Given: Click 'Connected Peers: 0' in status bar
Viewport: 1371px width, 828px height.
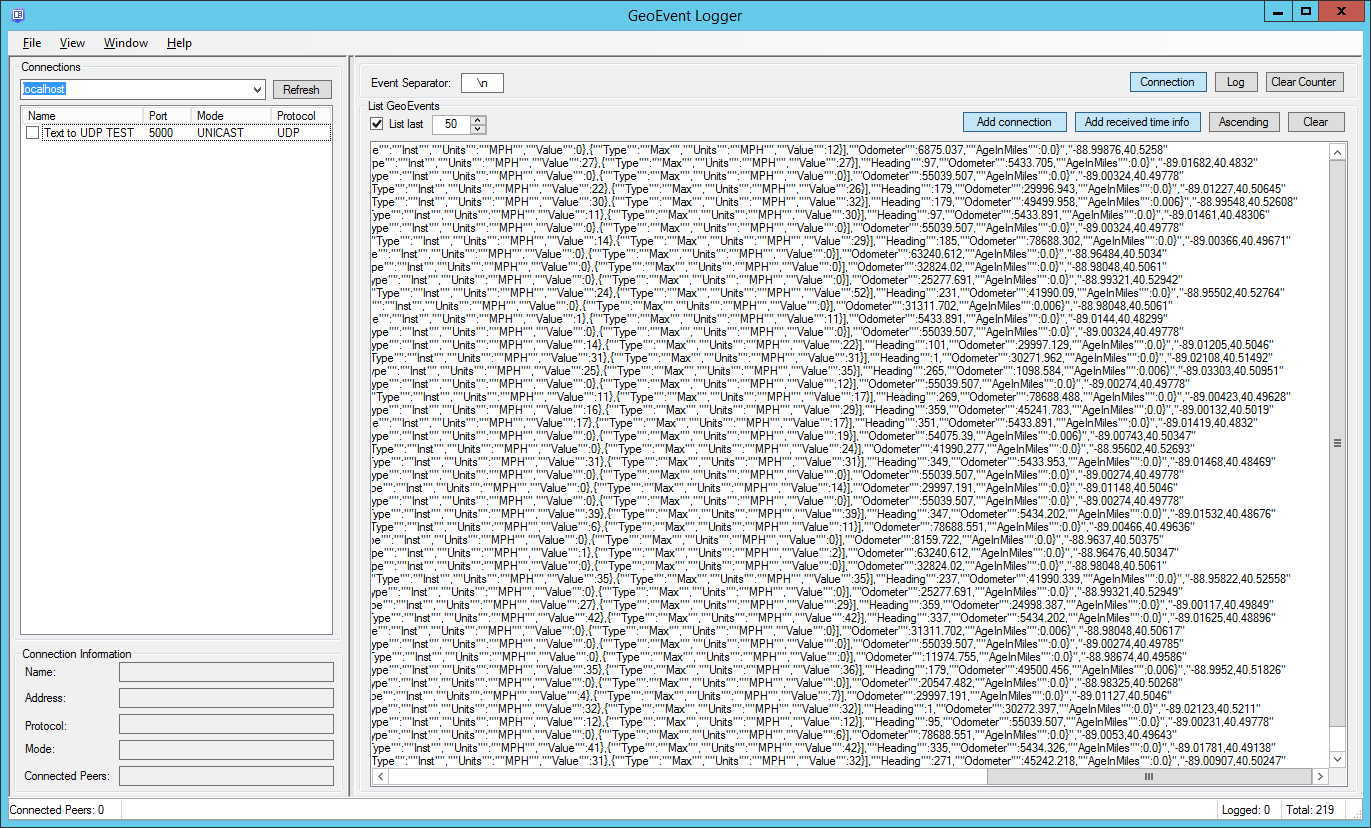Looking at the screenshot, I should pos(57,810).
